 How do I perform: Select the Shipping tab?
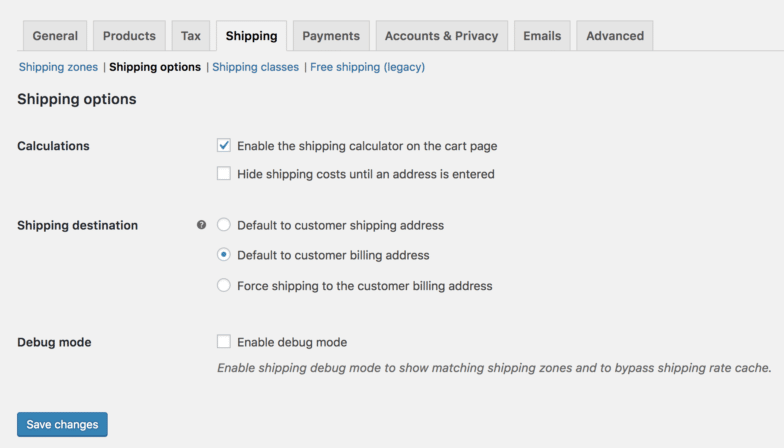[x=251, y=36]
